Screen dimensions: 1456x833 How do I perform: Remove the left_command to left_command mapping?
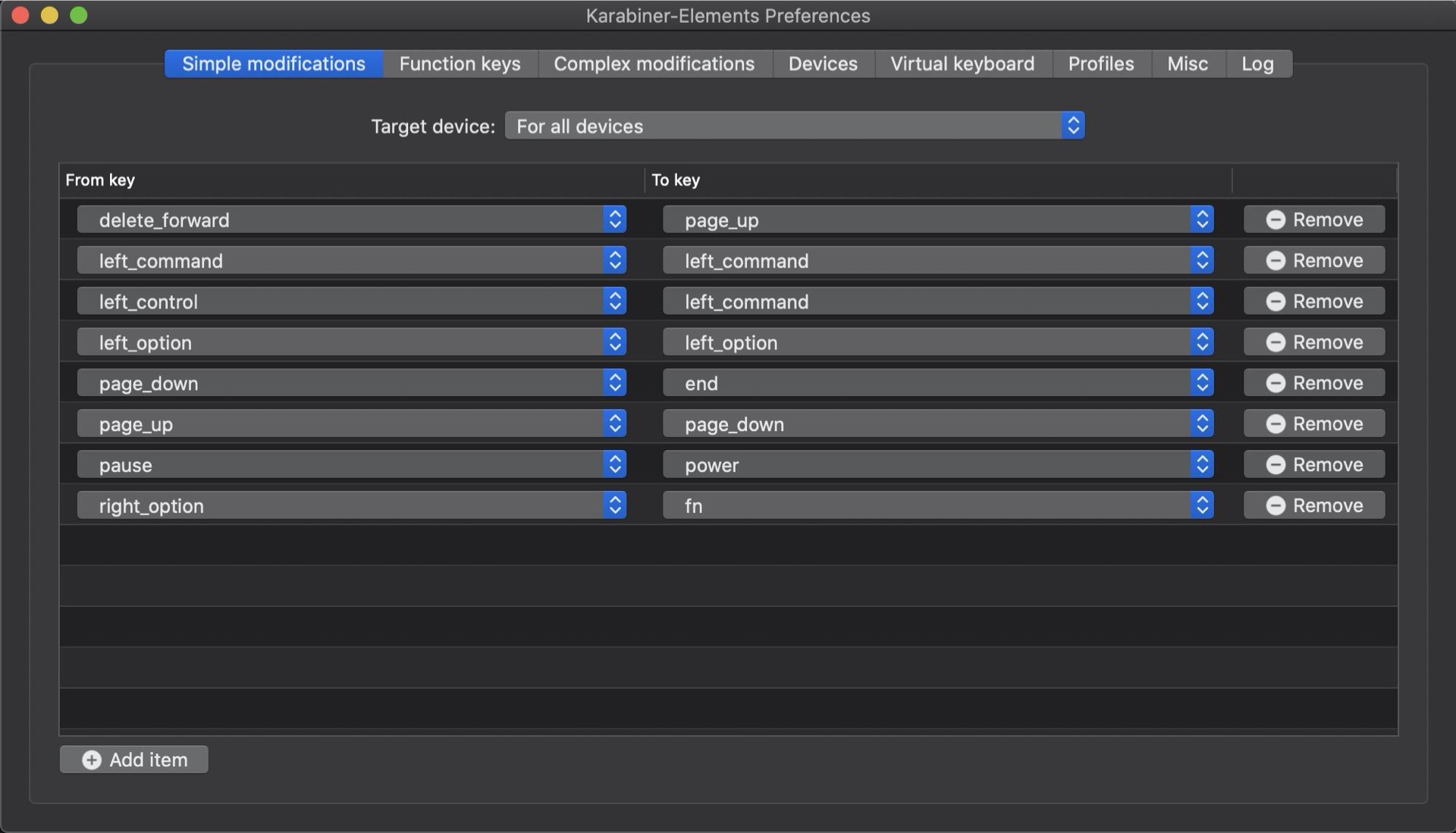tap(1314, 260)
